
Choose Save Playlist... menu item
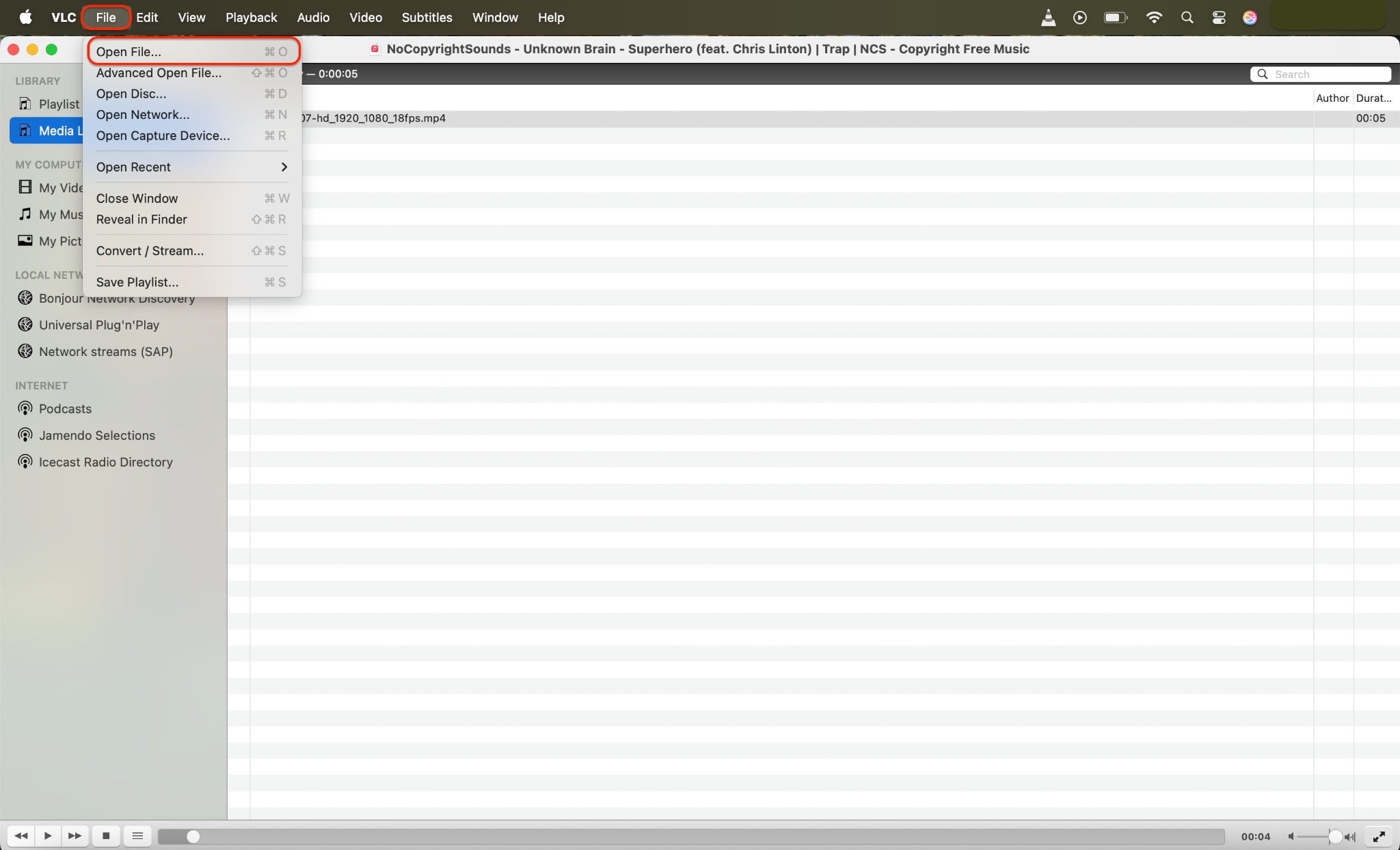point(192,282)
